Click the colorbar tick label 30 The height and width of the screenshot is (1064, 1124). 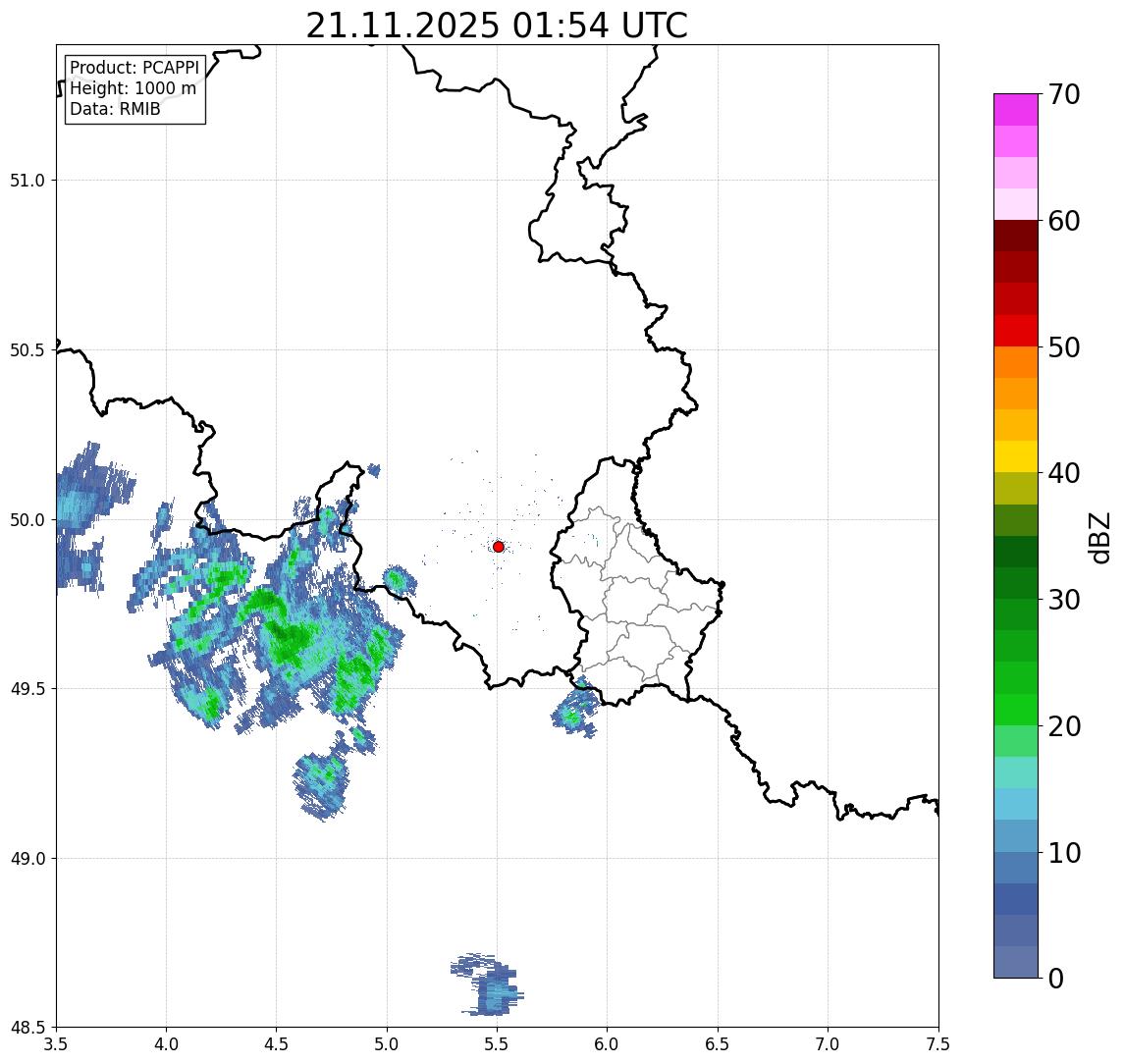point(1064,600)
